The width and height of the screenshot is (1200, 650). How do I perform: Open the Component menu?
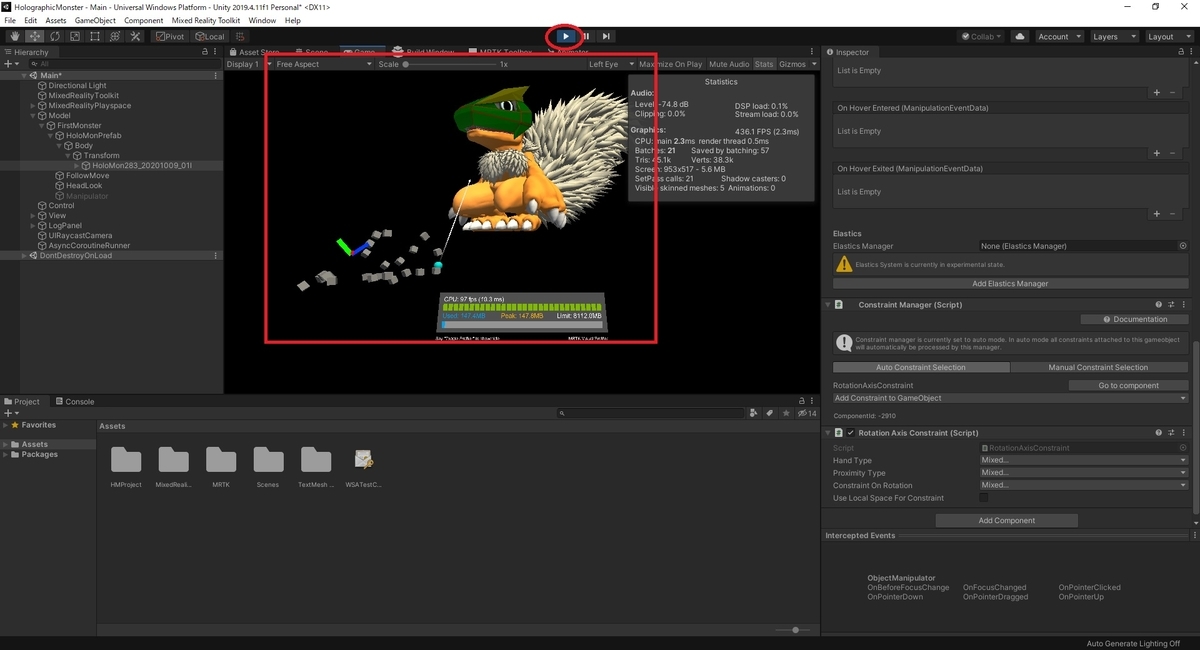tap(144, 20)
